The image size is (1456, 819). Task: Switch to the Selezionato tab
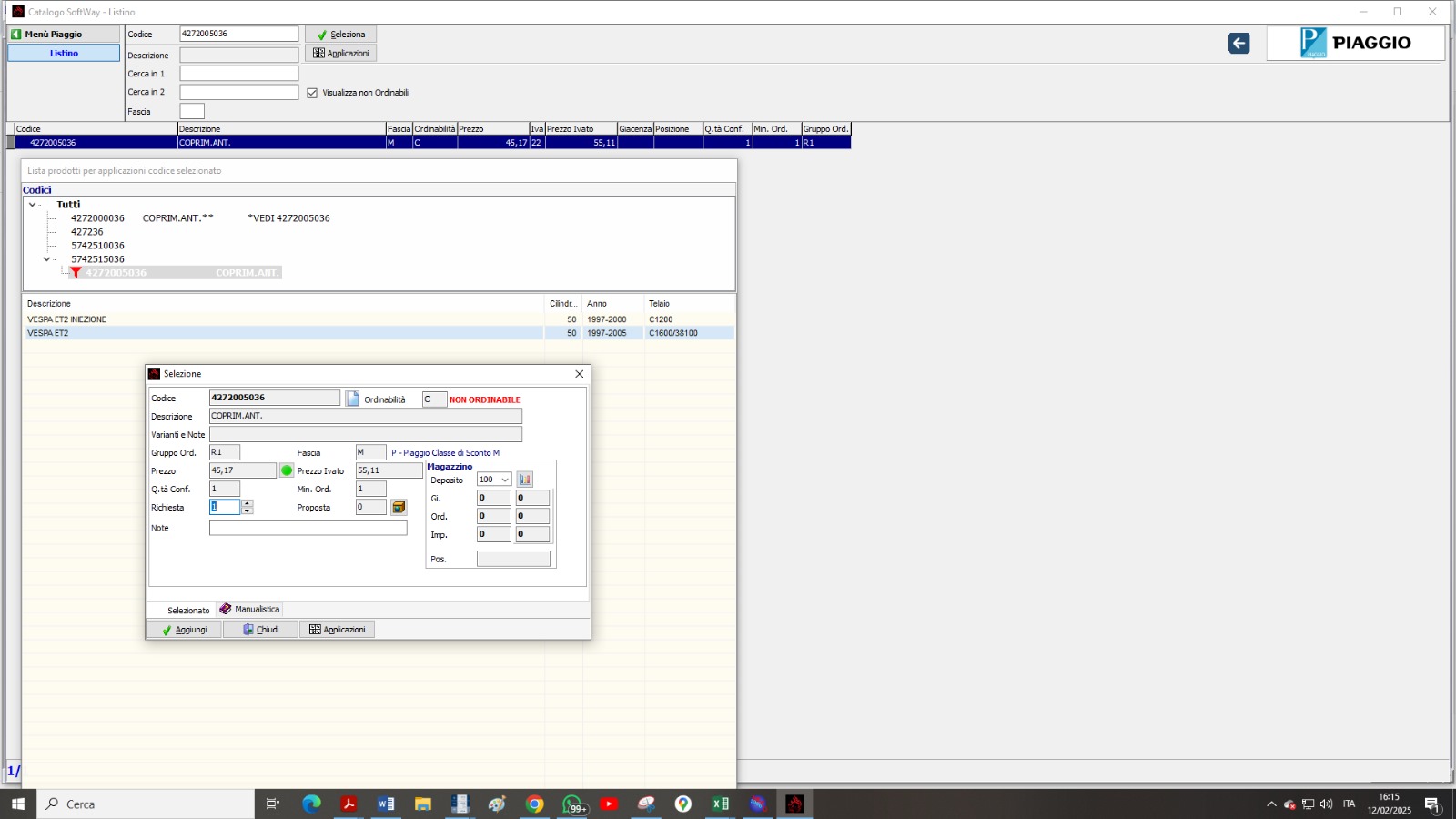pos(187,610)
